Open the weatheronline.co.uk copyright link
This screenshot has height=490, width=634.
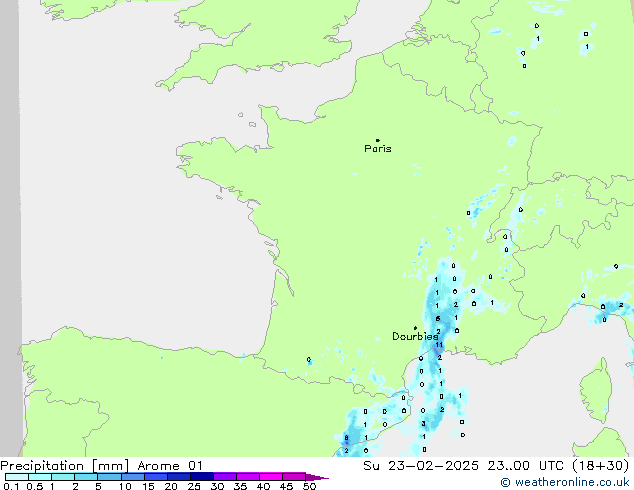tap(565, 482)
